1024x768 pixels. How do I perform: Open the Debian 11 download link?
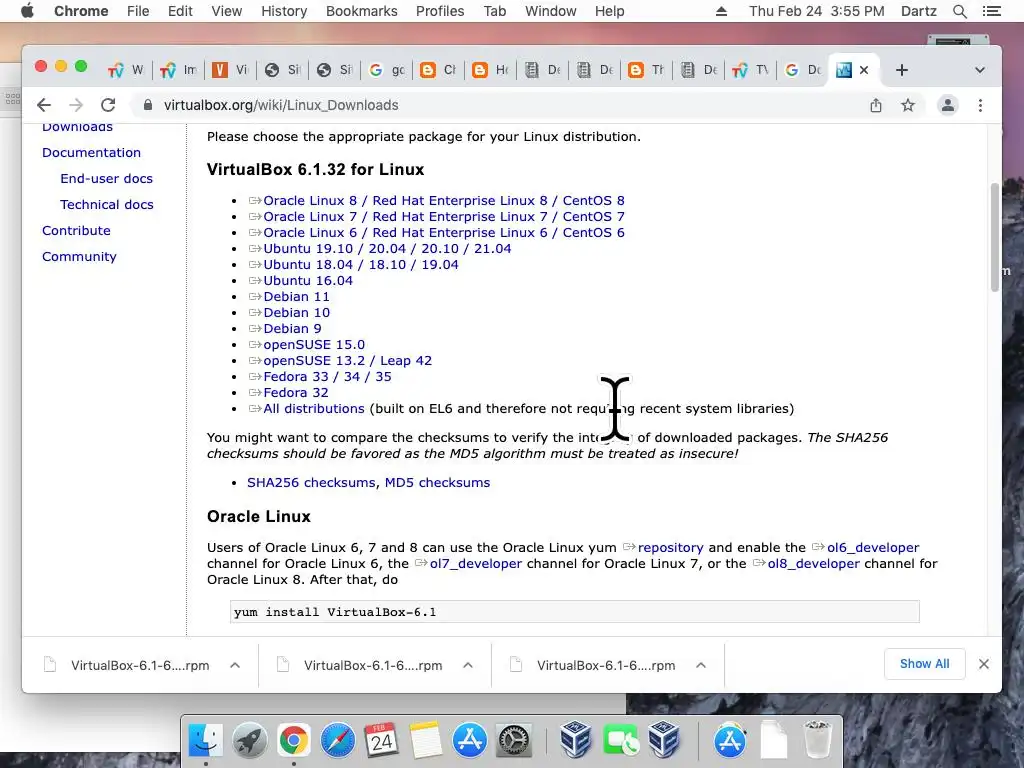pyautogui.click(x=296, y=296)
